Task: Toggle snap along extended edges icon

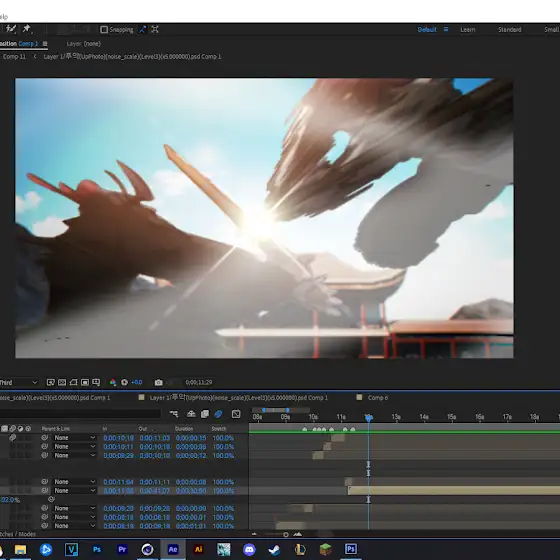Action: tap(142, 30)
